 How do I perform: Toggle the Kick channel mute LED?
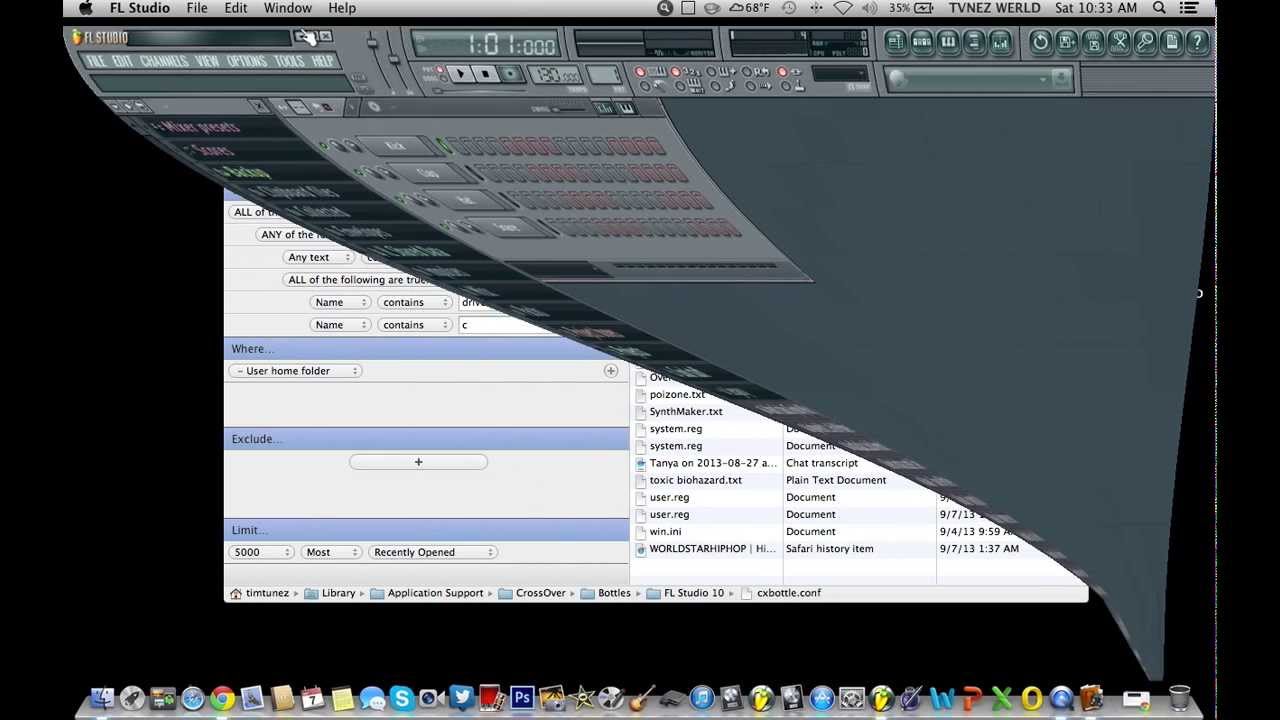[324, 146]
